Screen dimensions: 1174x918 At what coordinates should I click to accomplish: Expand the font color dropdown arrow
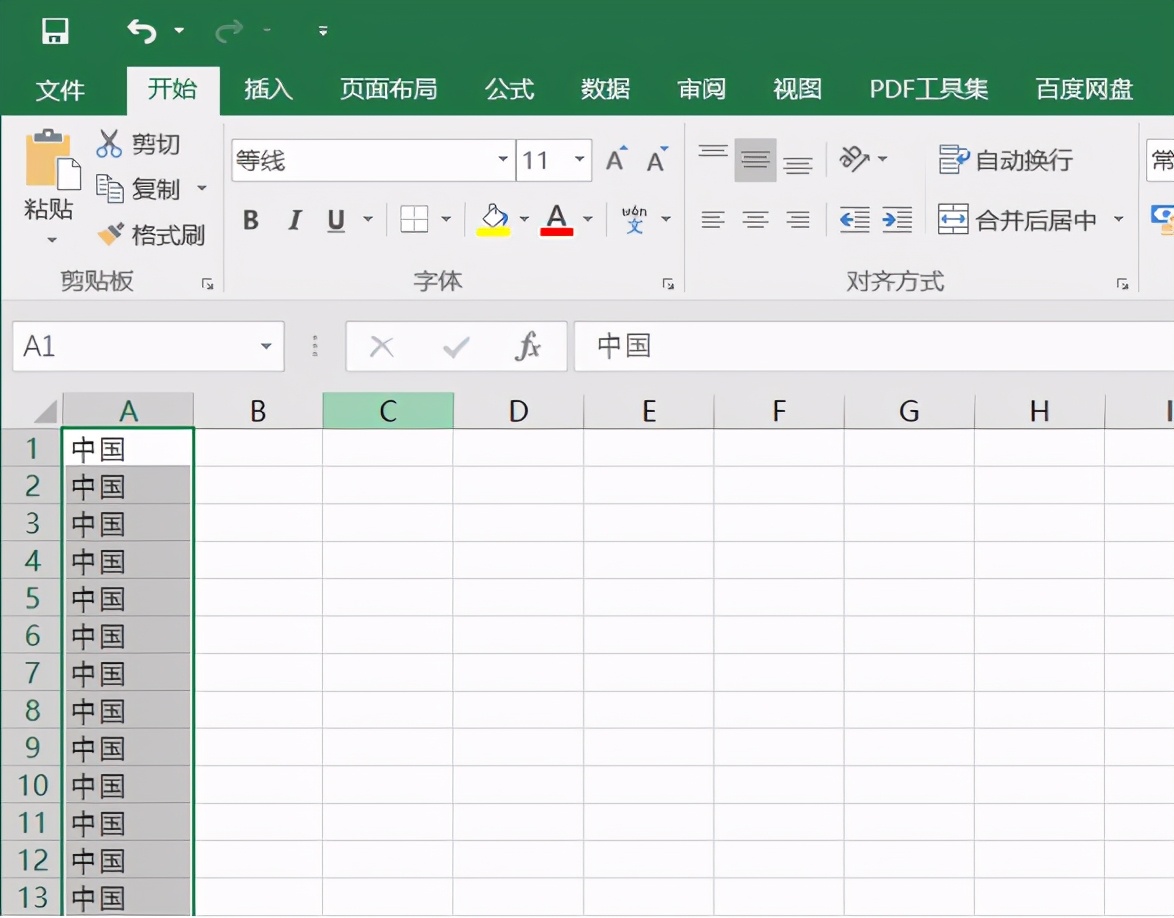click(588, 219)
